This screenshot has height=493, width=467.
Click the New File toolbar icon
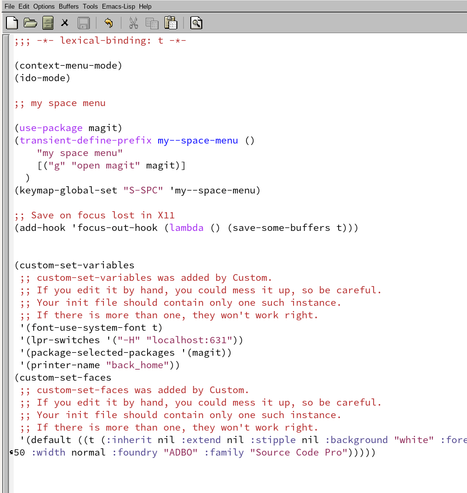tap(12, 23)
